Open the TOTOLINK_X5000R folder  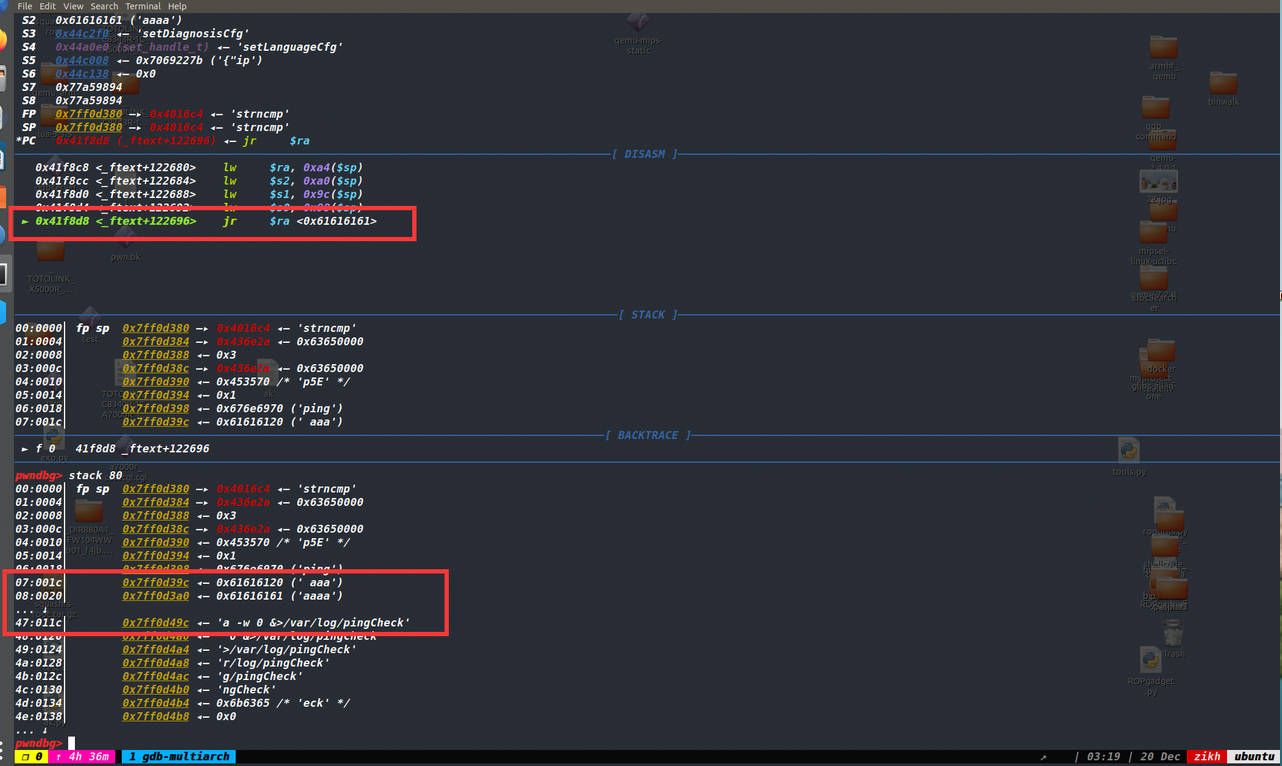tap(49, 265)
